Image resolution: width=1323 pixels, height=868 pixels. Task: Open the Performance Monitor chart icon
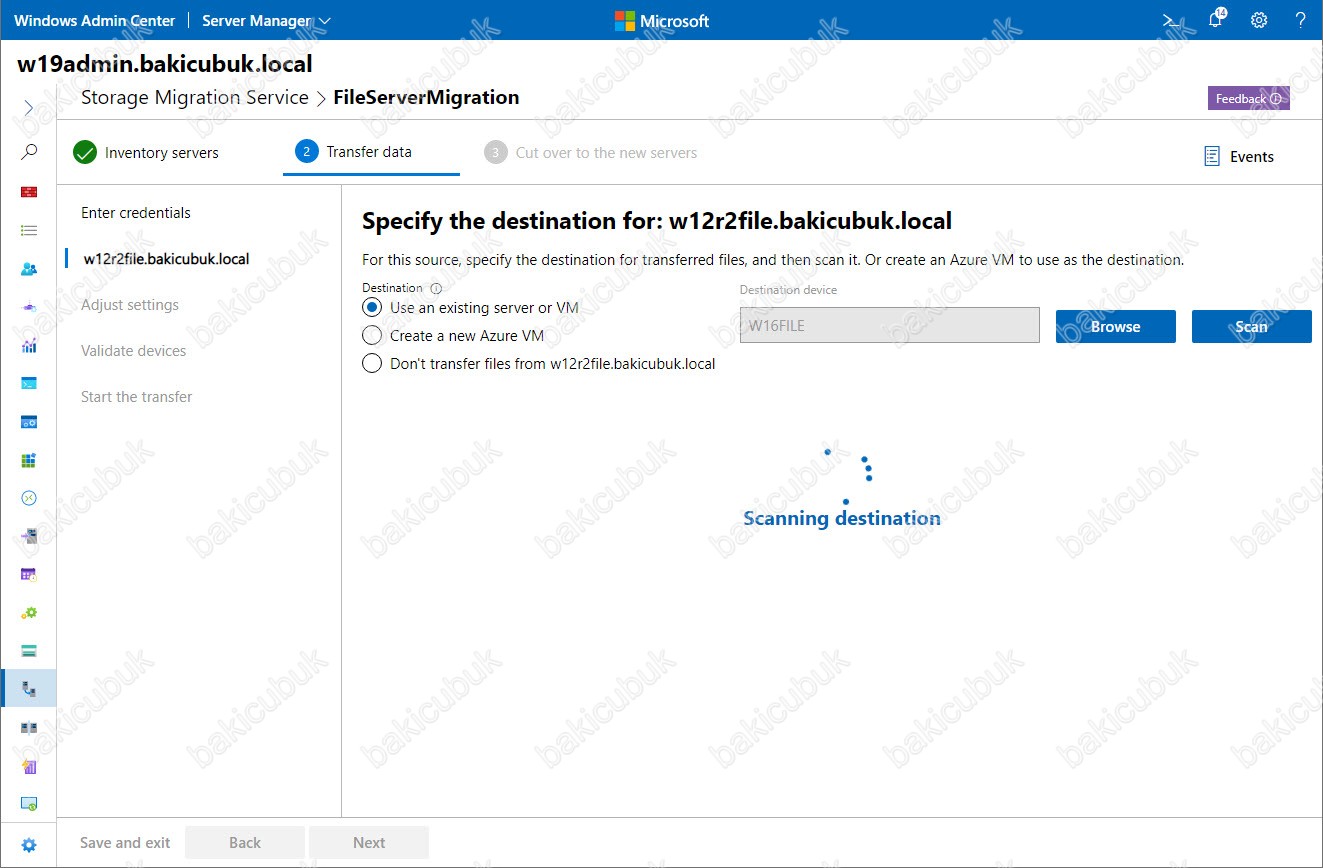tap(29, 345)
